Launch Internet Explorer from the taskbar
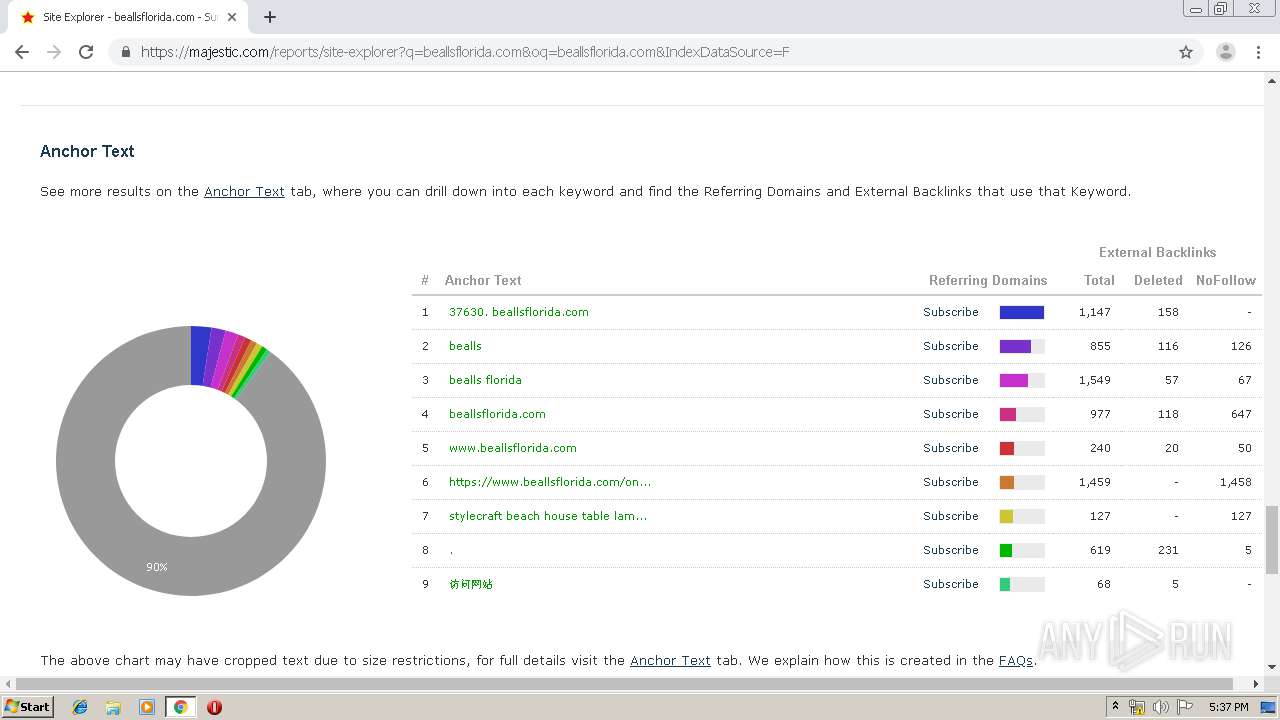1280x720 pixels. pyautogui.click(x=80, y=707)
